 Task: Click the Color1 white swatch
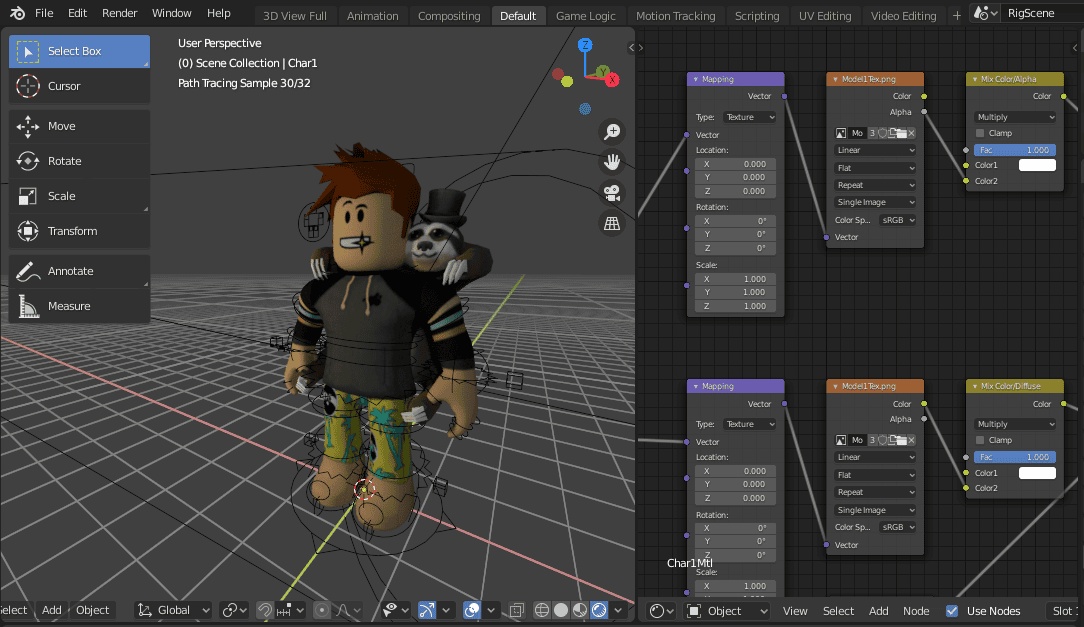point(1037,164)
